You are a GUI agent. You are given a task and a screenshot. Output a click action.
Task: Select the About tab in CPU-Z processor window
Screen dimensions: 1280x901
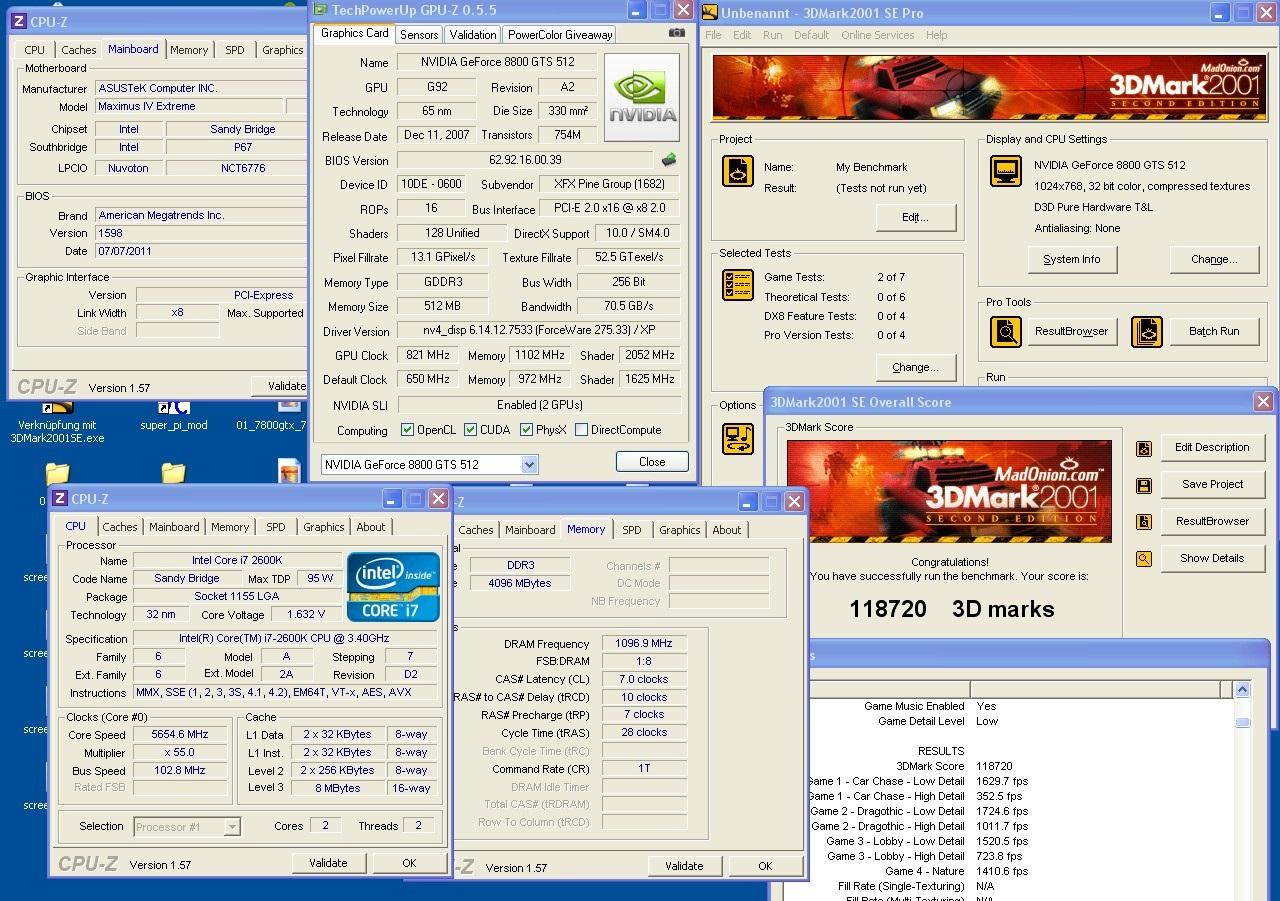click(x=371, y=527)
